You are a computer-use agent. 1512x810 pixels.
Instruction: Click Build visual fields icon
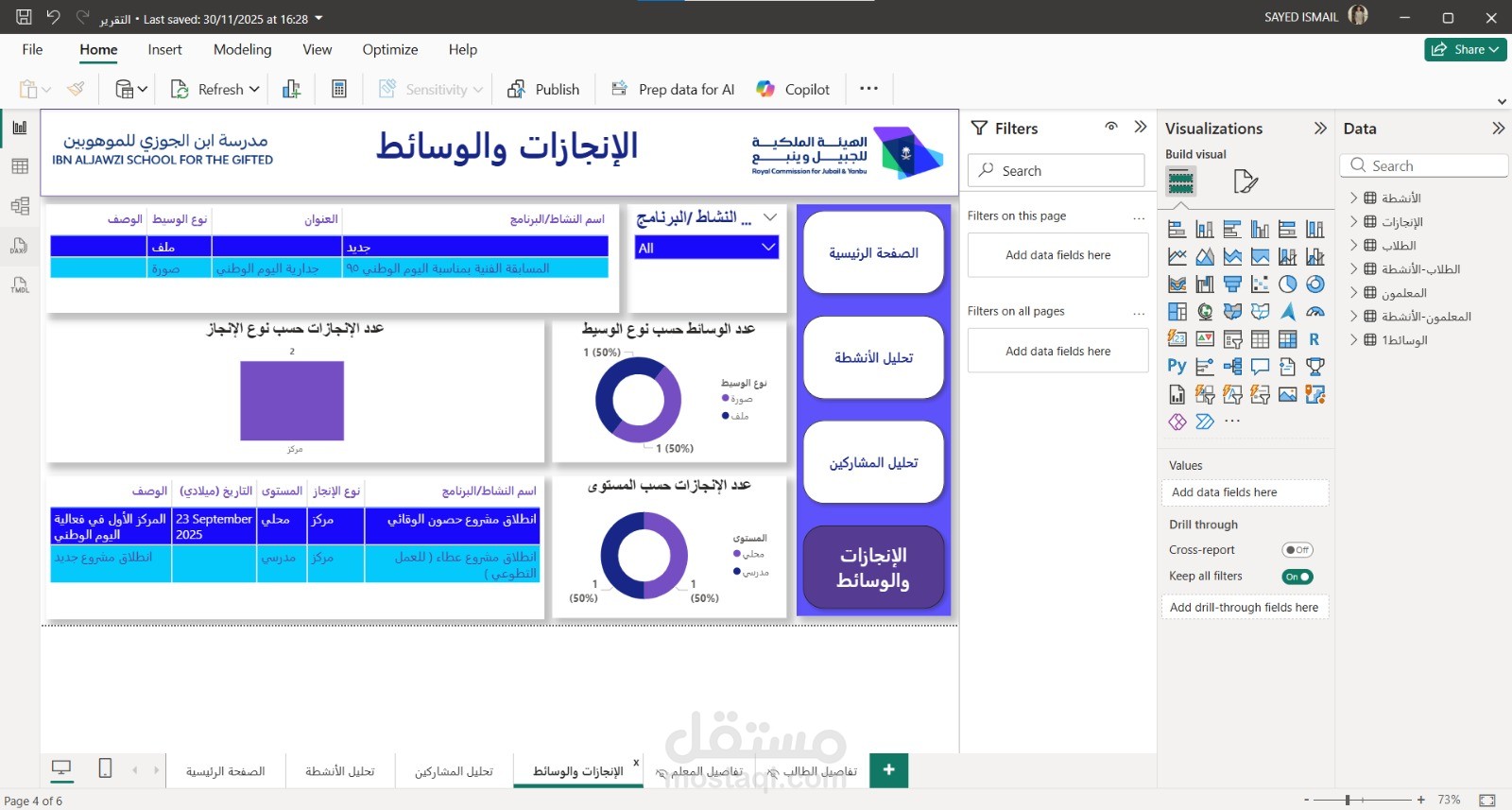1180,181
